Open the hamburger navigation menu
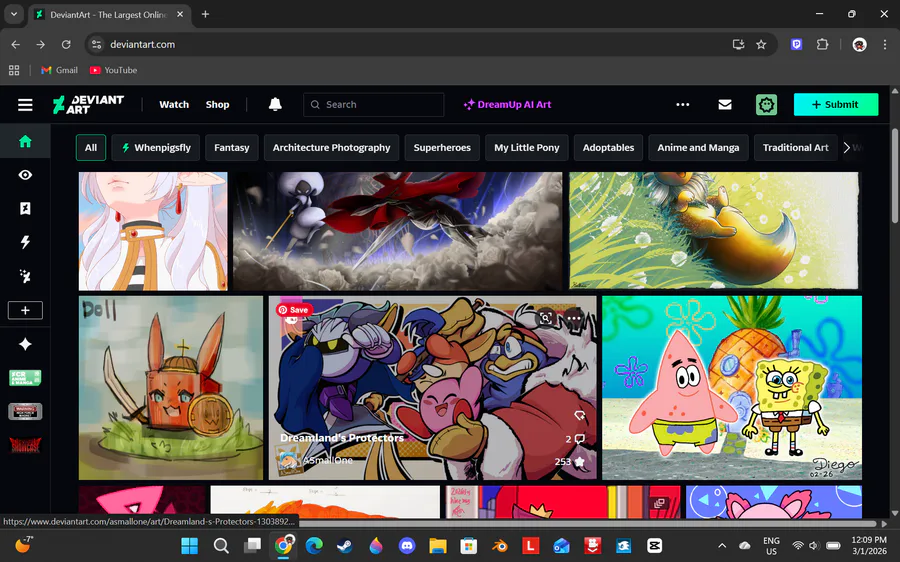This screenshot has width=900, height=562. [25, 104]
